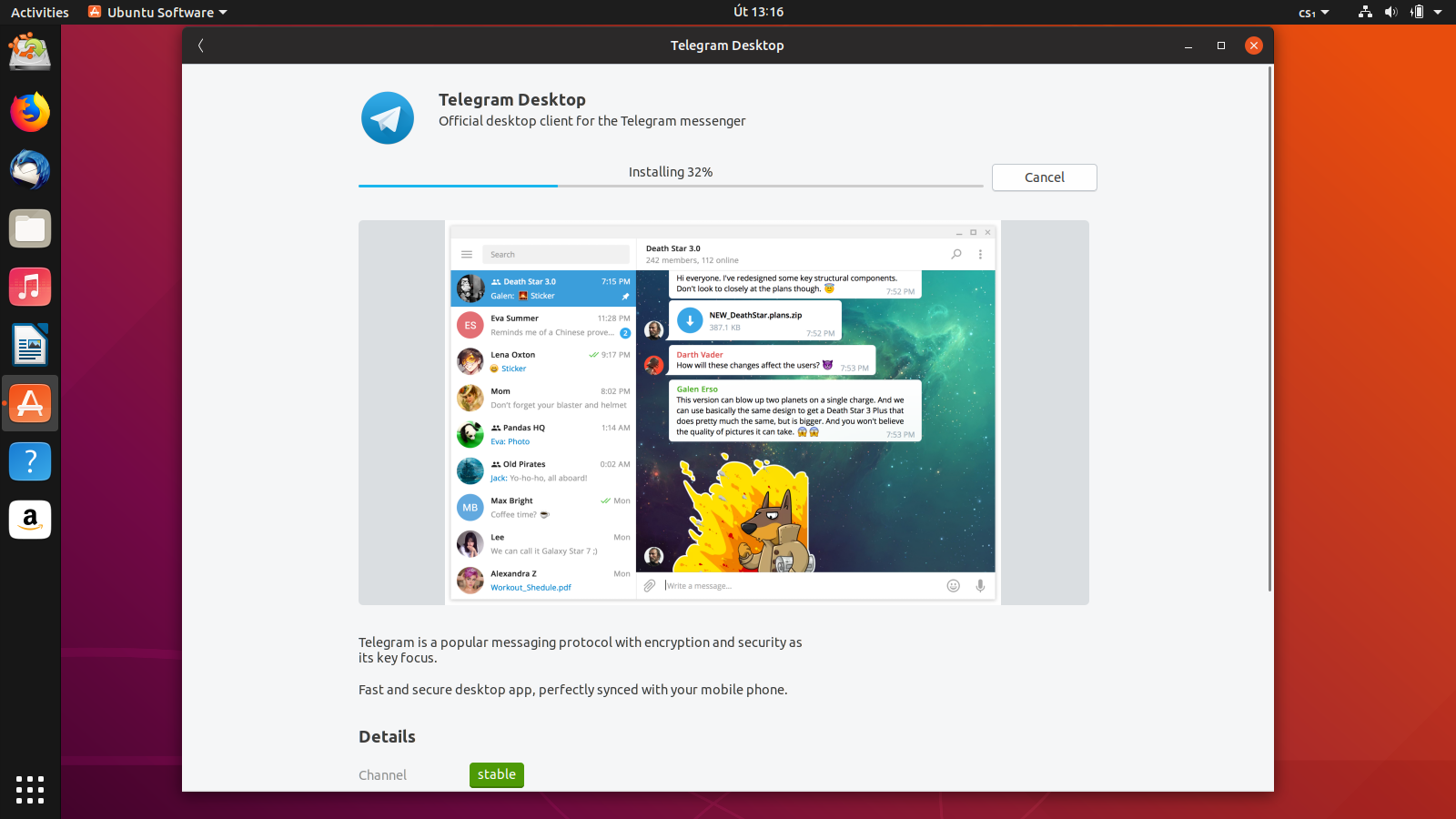Click the Telegram Desktop app icon
Screen dimensions: 1456x819
point(388,118)
